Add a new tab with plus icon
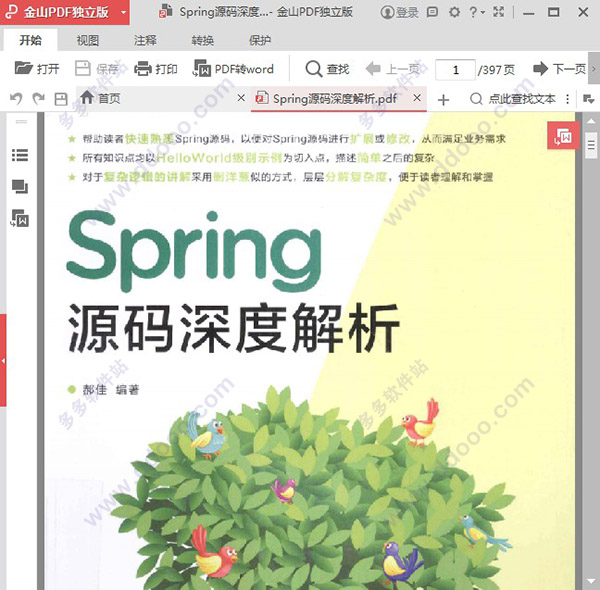This screenshot has width=600, height=590. (443, 100)
